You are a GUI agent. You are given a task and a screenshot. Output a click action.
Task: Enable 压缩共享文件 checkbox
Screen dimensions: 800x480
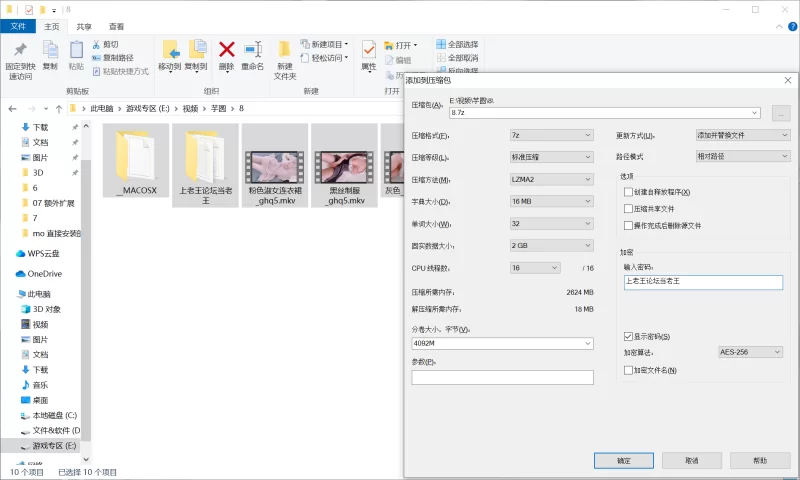coord(628,209)
